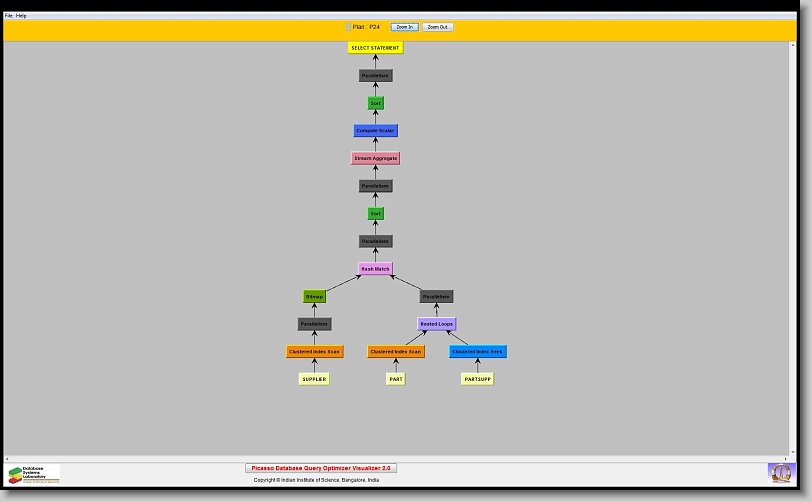
Task: Click Clustered Index Scan above SUPPLIER
Action: 314,352
